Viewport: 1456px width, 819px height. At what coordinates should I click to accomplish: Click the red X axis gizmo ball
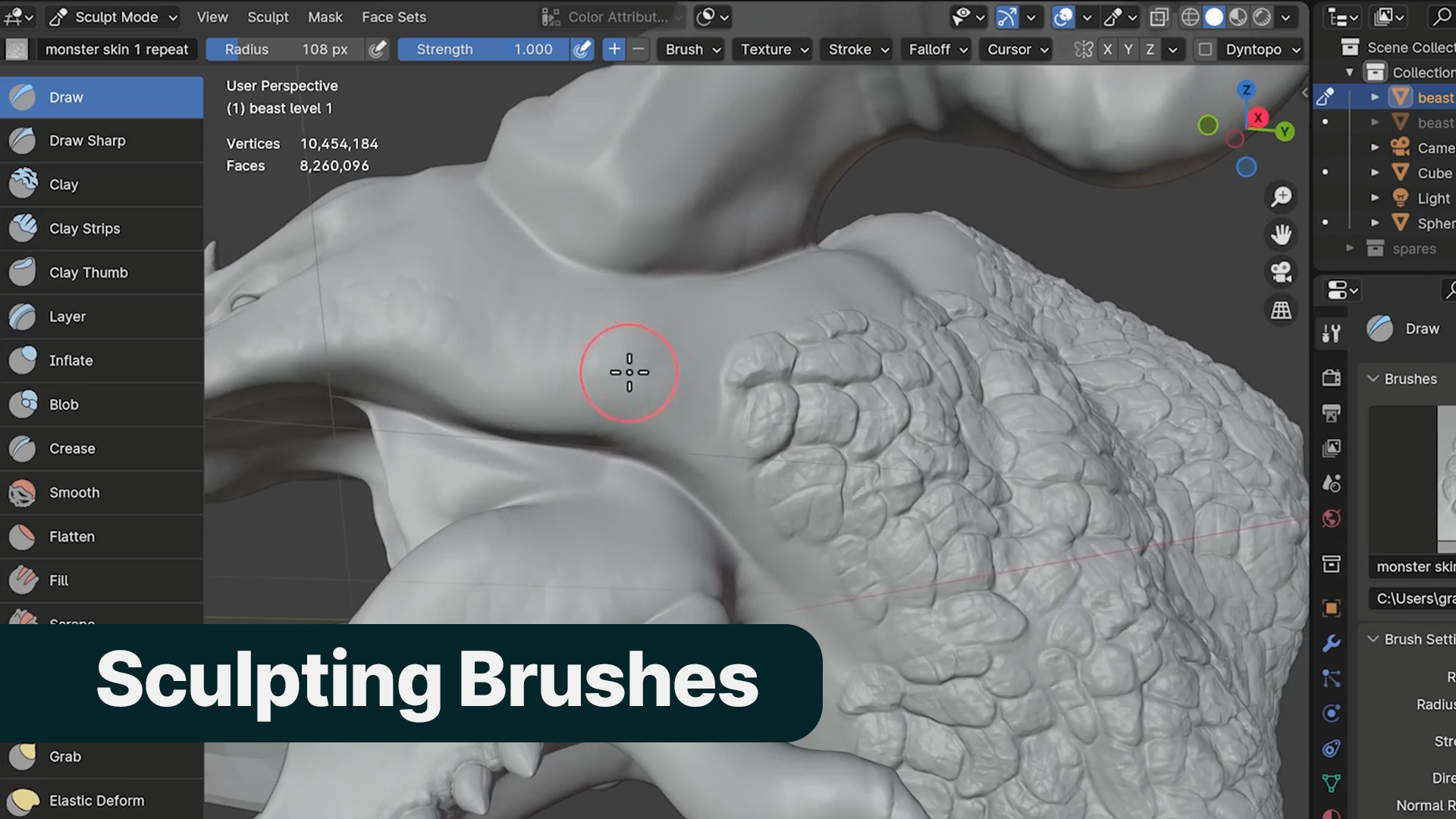click(x=1258, y=118)
